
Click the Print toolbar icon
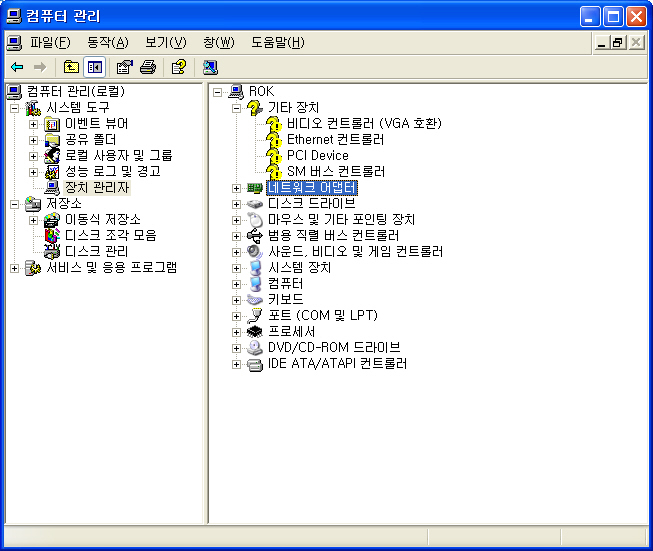click(148, 67)
